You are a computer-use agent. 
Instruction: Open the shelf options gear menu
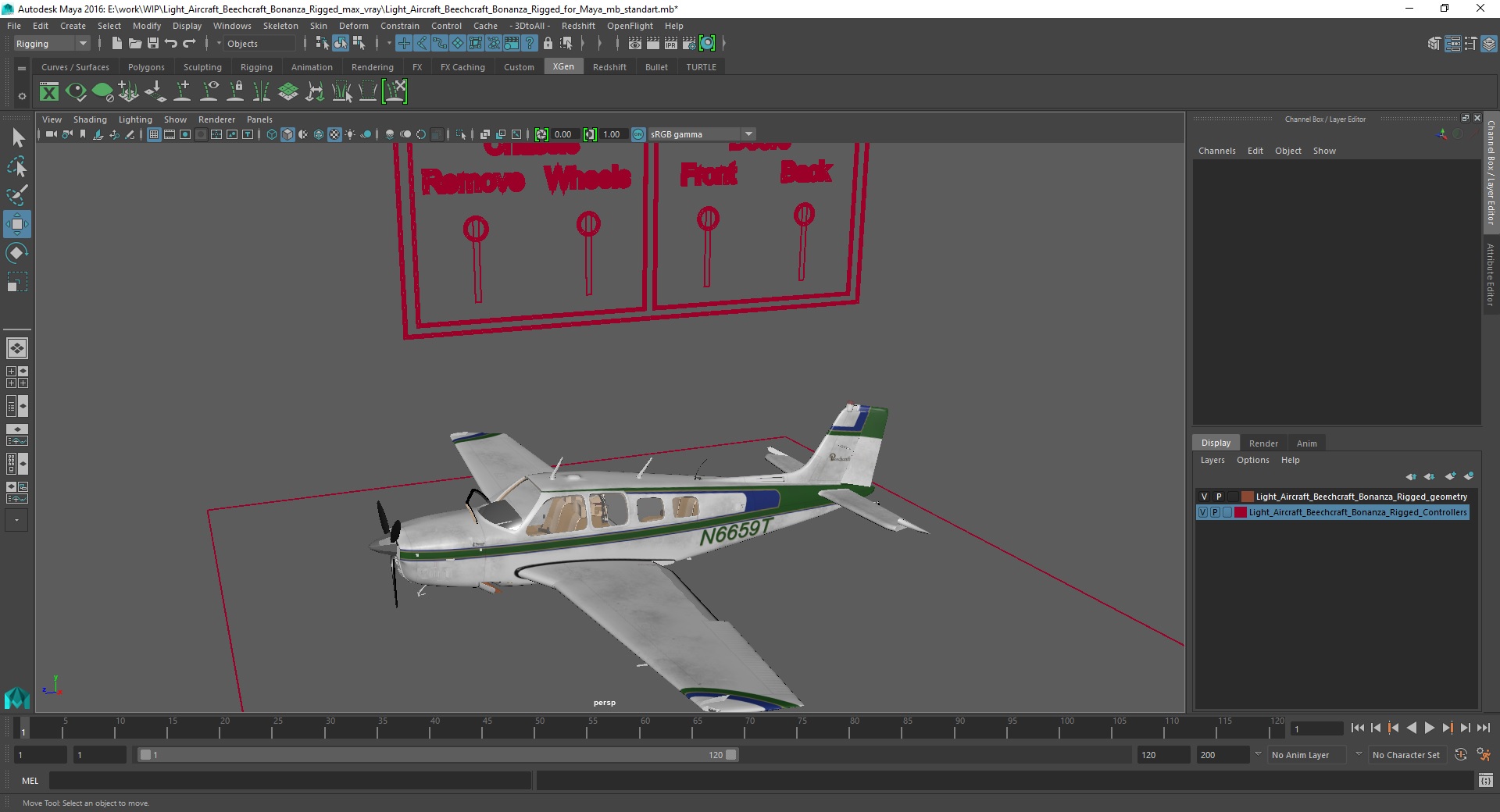pos(22,96)
